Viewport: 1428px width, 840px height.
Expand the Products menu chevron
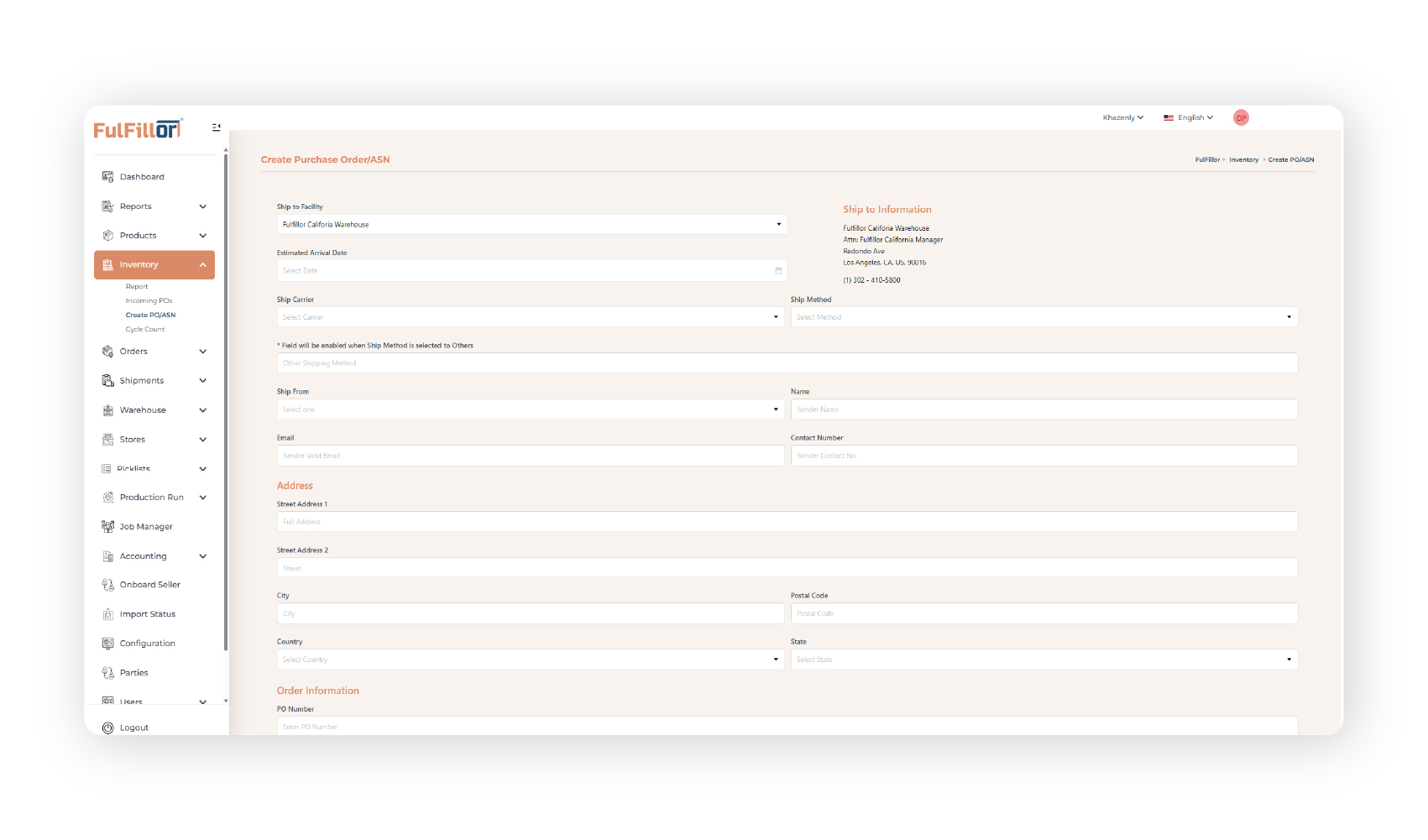coord(202,236)
